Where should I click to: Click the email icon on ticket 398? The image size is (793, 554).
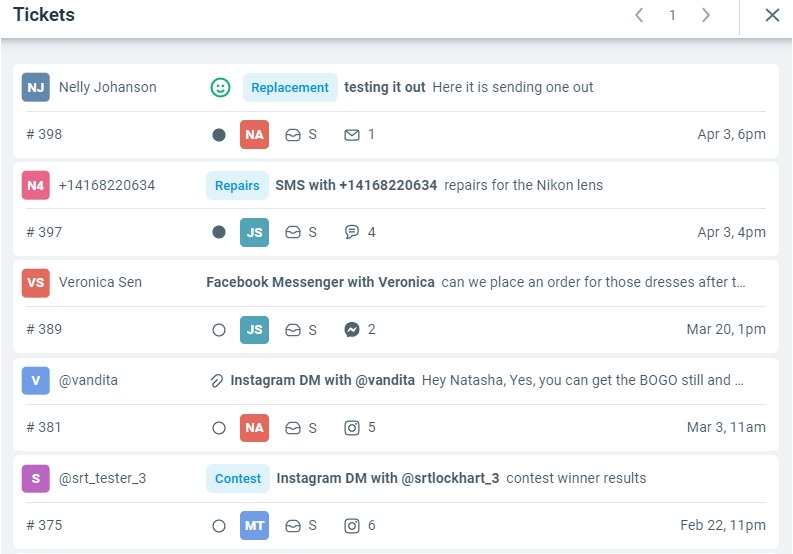(x=352, y=135)
